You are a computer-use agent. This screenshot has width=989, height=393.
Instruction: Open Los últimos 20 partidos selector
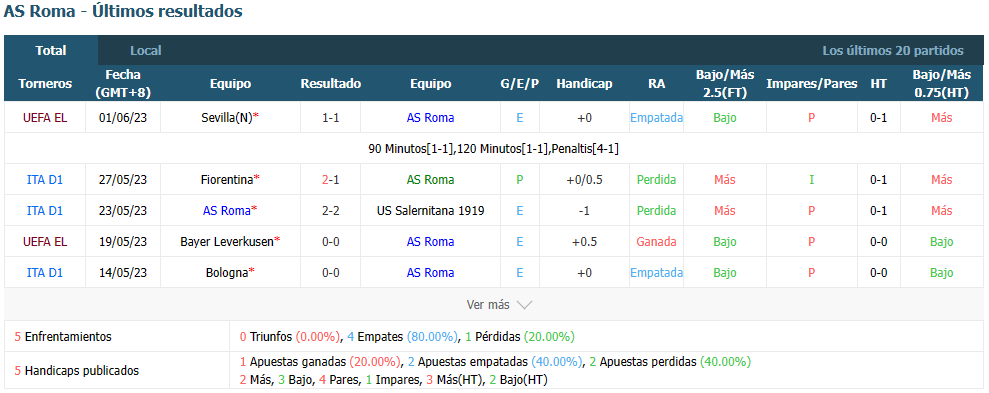pyautogui.click(x=892, y=50)
